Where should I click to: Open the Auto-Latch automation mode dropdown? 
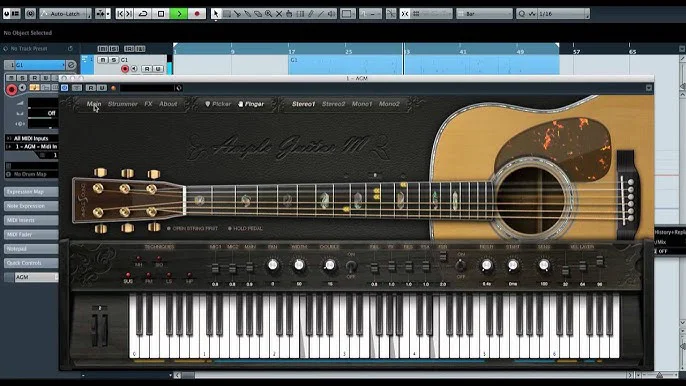[x=66, y=14]
